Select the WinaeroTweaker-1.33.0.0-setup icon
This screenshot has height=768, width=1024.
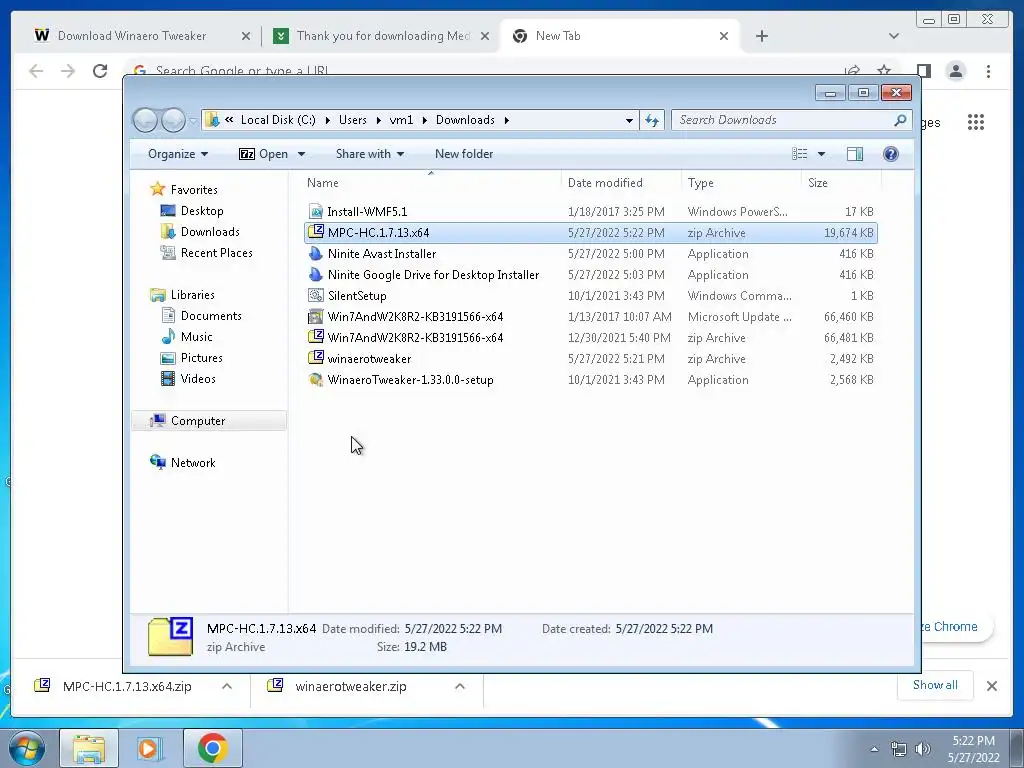[316, 379]
